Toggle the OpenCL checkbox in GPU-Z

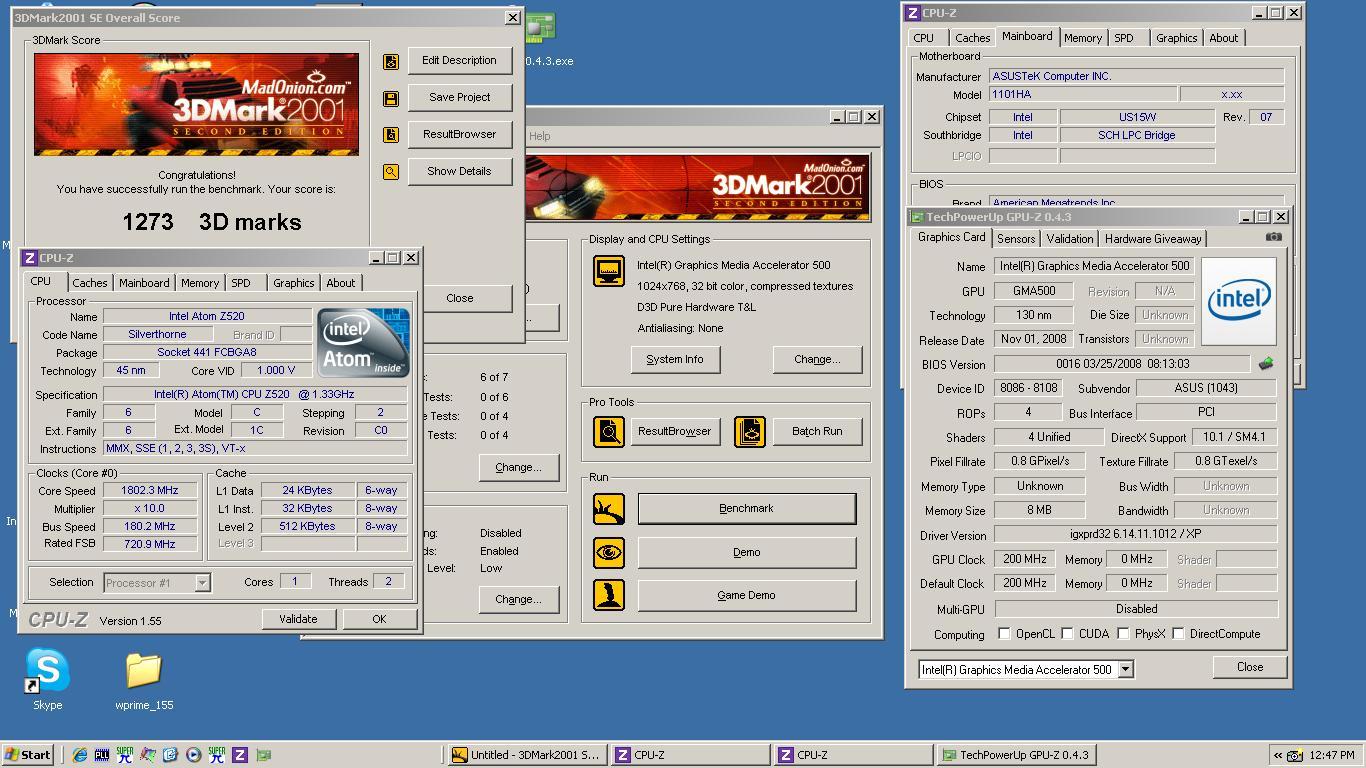click(1004, 634)
